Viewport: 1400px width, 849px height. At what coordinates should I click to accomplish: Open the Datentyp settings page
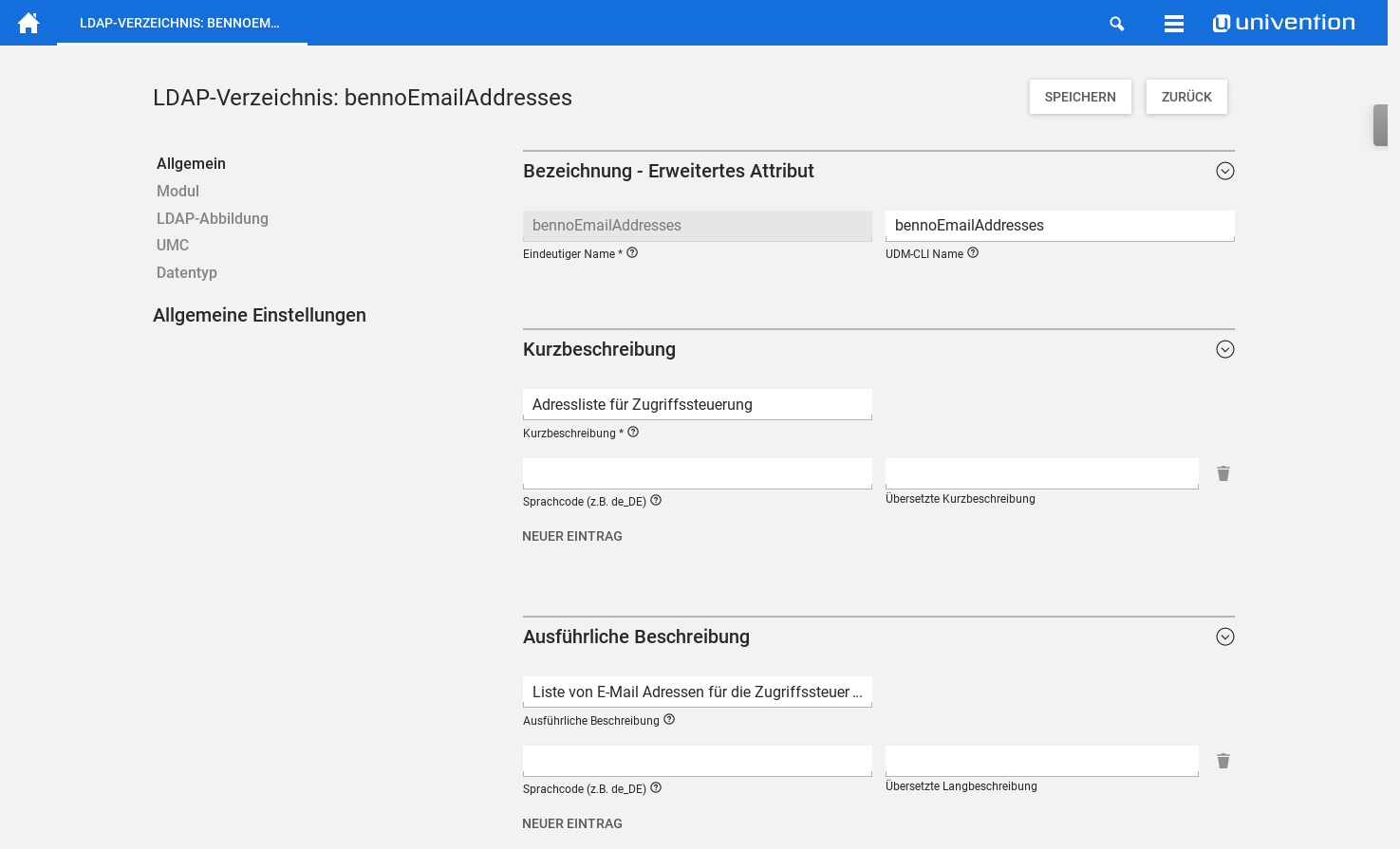coord(187,272)
